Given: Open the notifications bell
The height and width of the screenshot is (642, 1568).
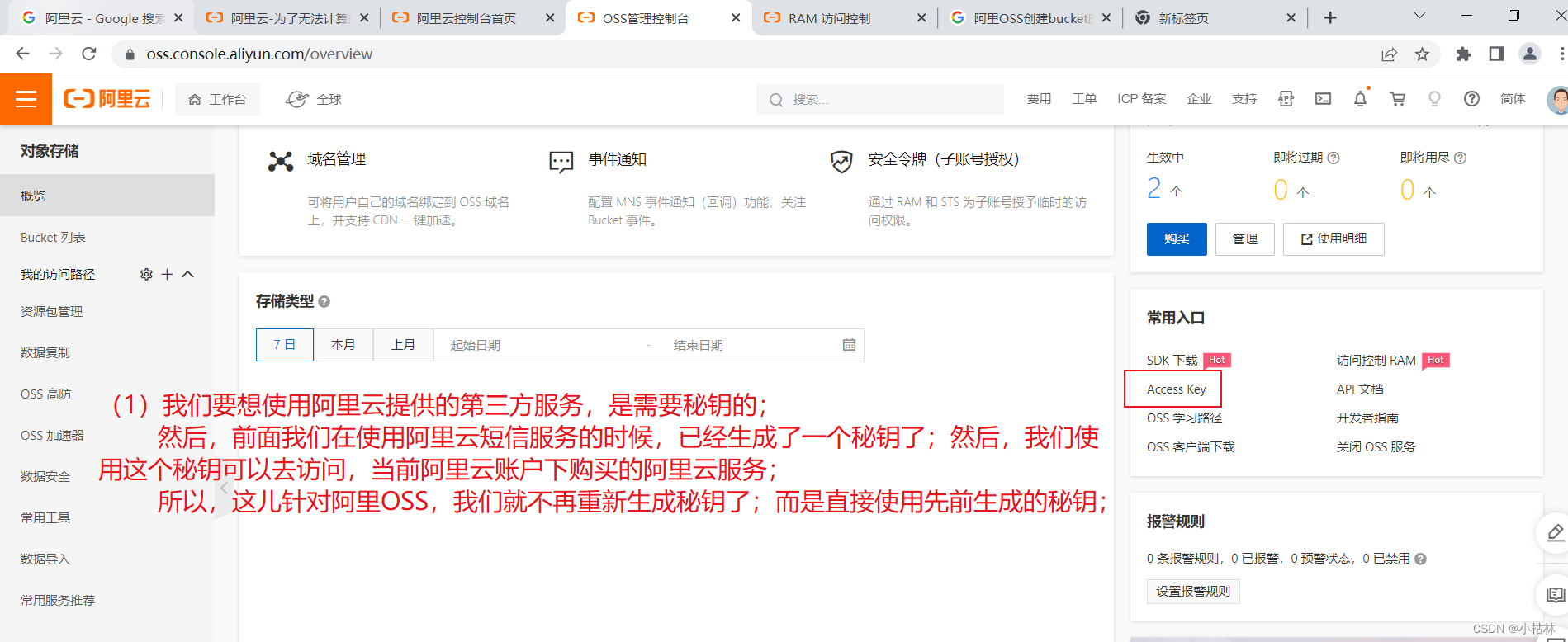Looking at the screenshot, I should [1360, 99].
